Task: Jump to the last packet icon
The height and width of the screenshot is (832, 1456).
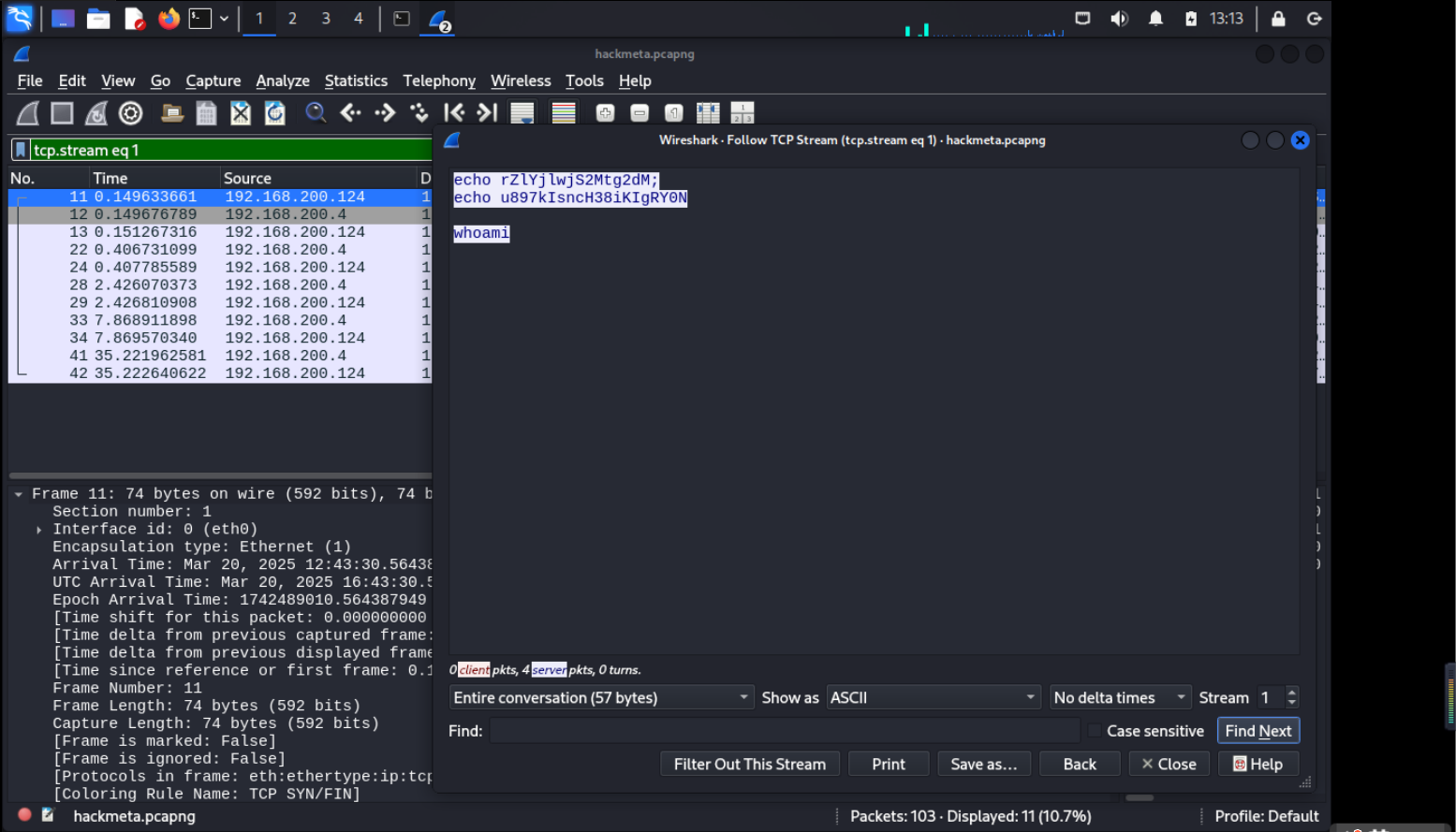Action: coord(487,113)
